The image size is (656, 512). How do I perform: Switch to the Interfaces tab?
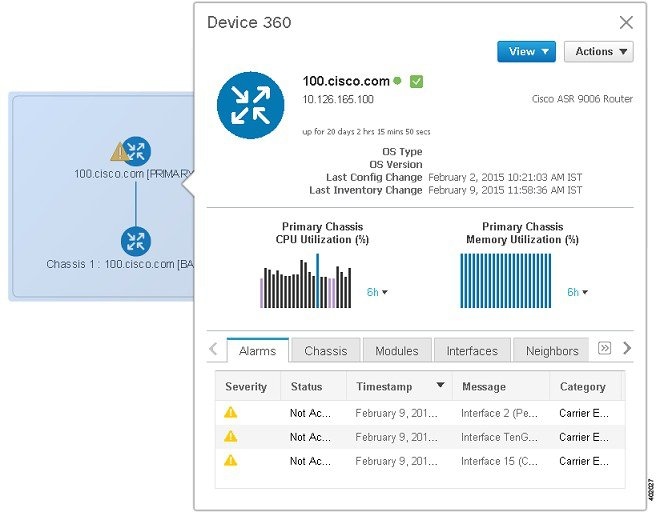[x=472, y=351]
